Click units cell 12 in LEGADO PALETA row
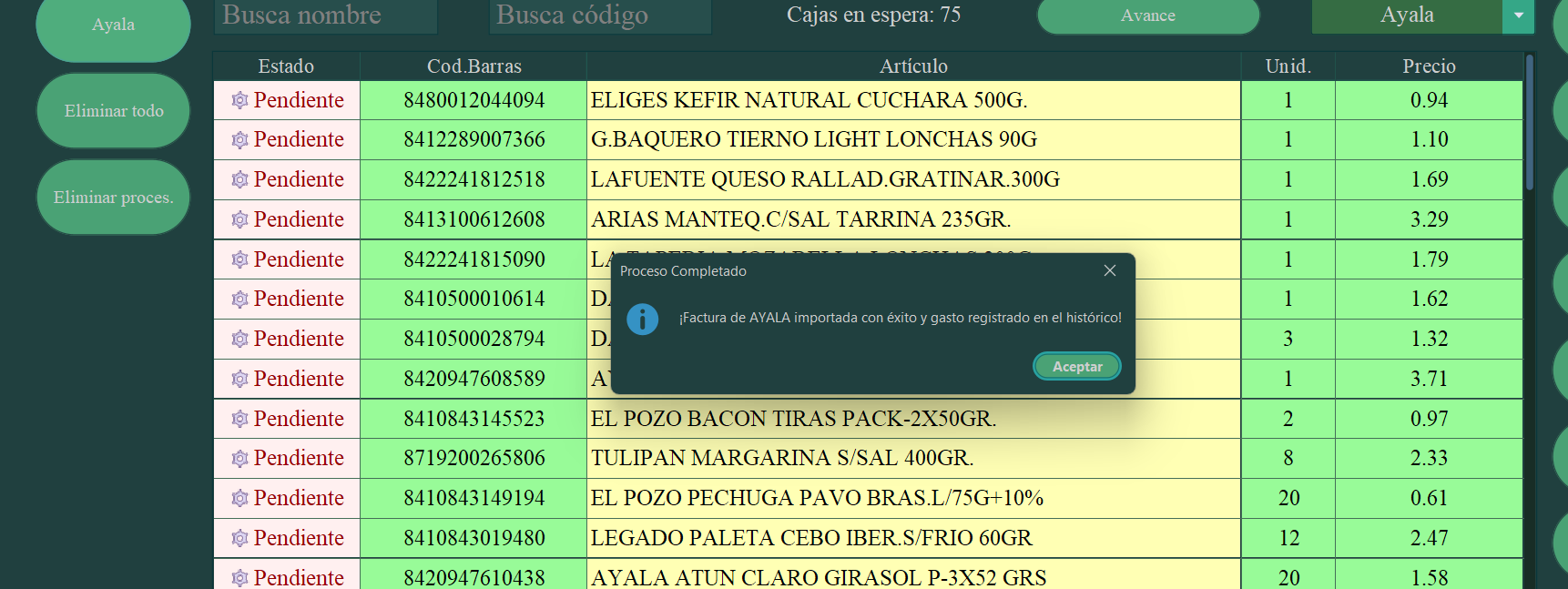The height and width of the screenshot is (589, 1568). point(1288,538)
